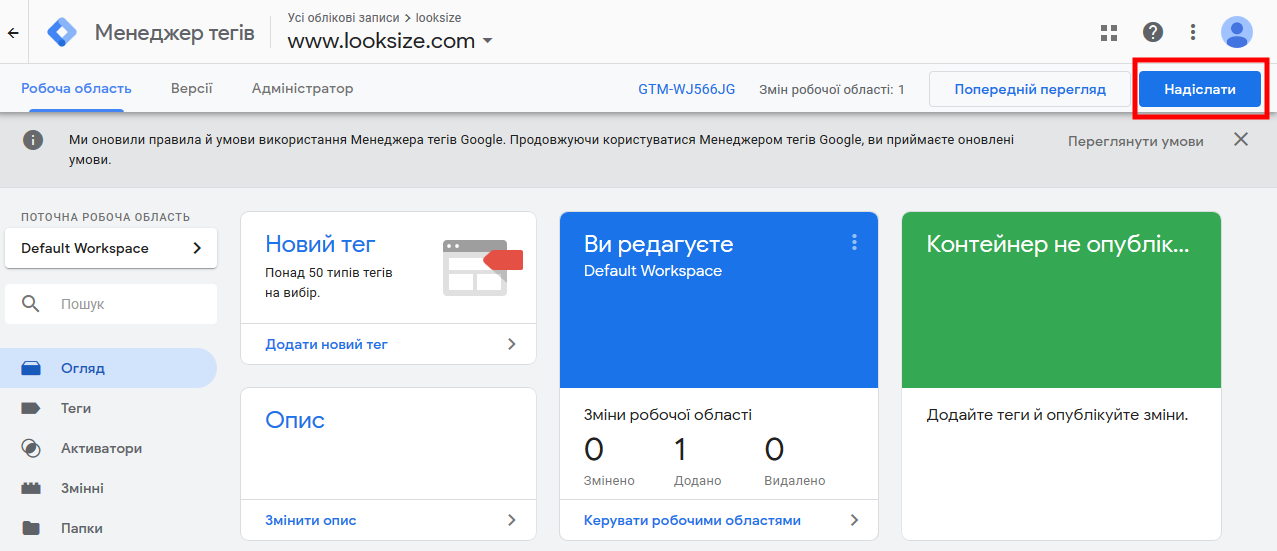This screenshot has width=1277, height=551.
Task: Click the Контейнер не опублік... heading
Action: [x=1058, y=244]
